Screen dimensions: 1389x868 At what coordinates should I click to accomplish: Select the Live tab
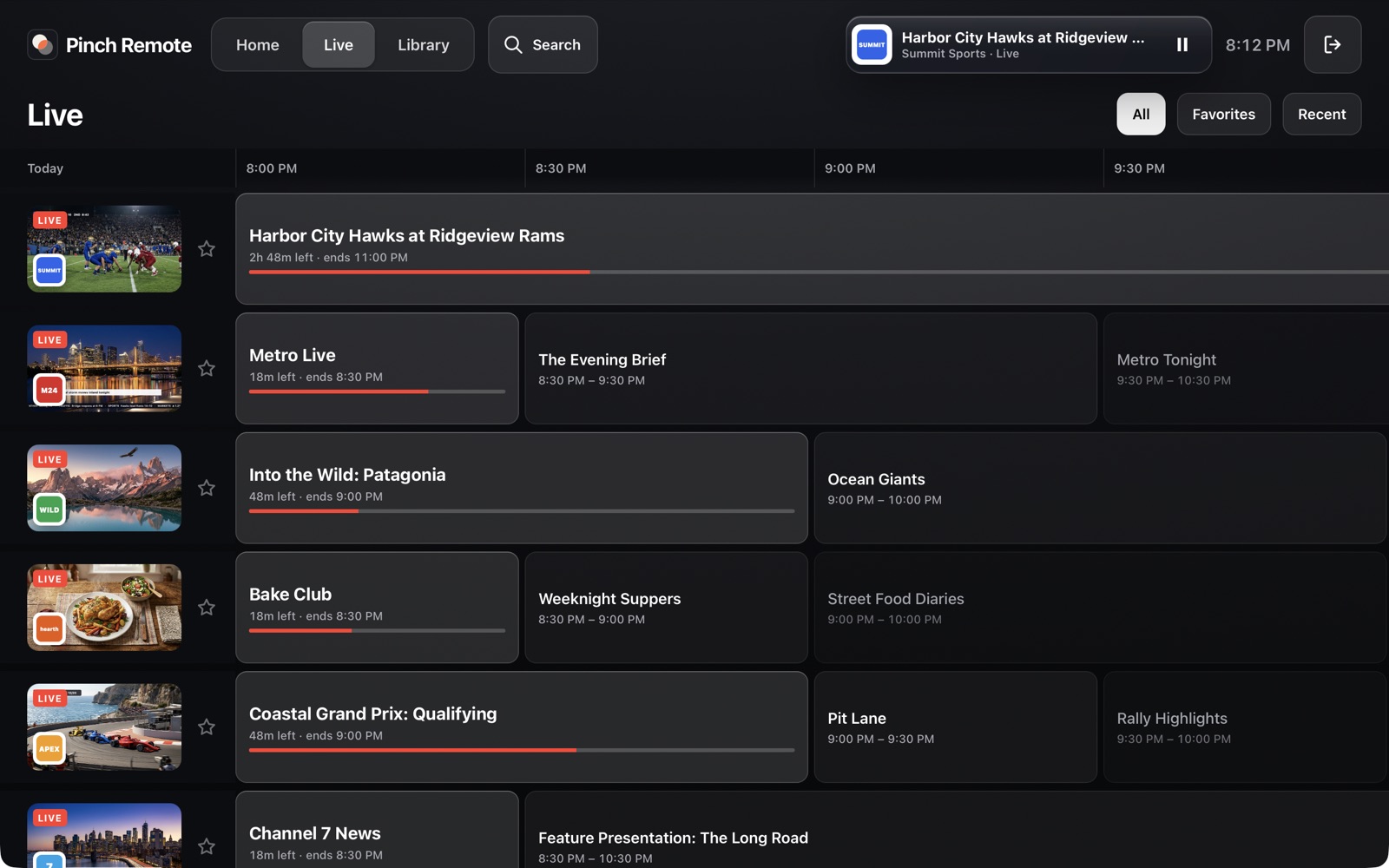pos(338,44)
